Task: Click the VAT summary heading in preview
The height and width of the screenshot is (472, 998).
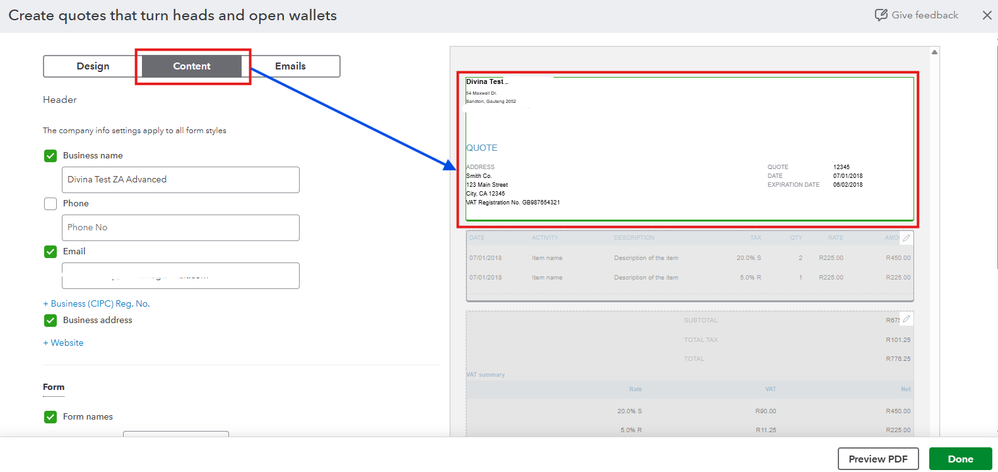Action: coord(486,375)
